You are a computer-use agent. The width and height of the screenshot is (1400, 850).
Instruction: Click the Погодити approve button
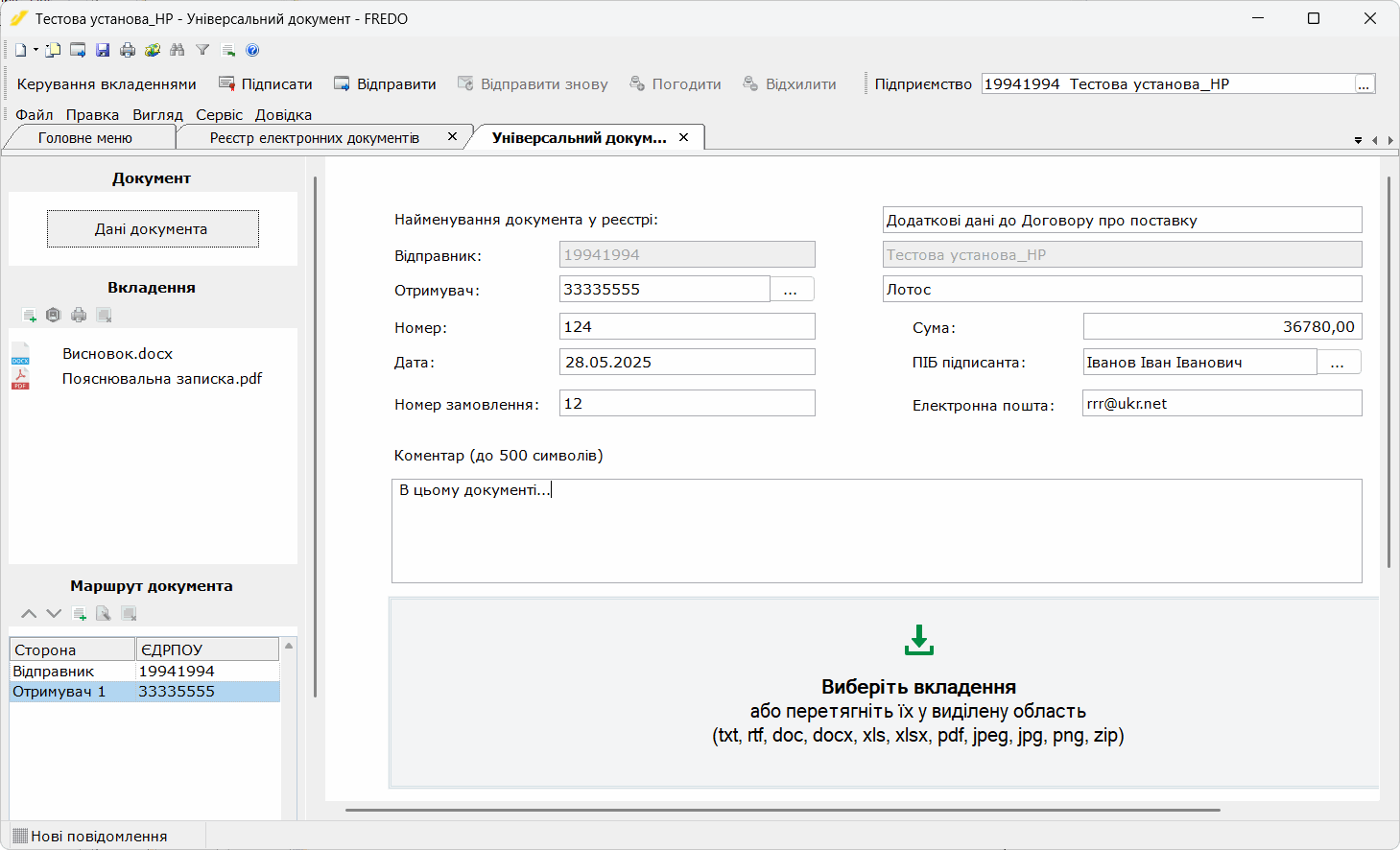(676, 84)
